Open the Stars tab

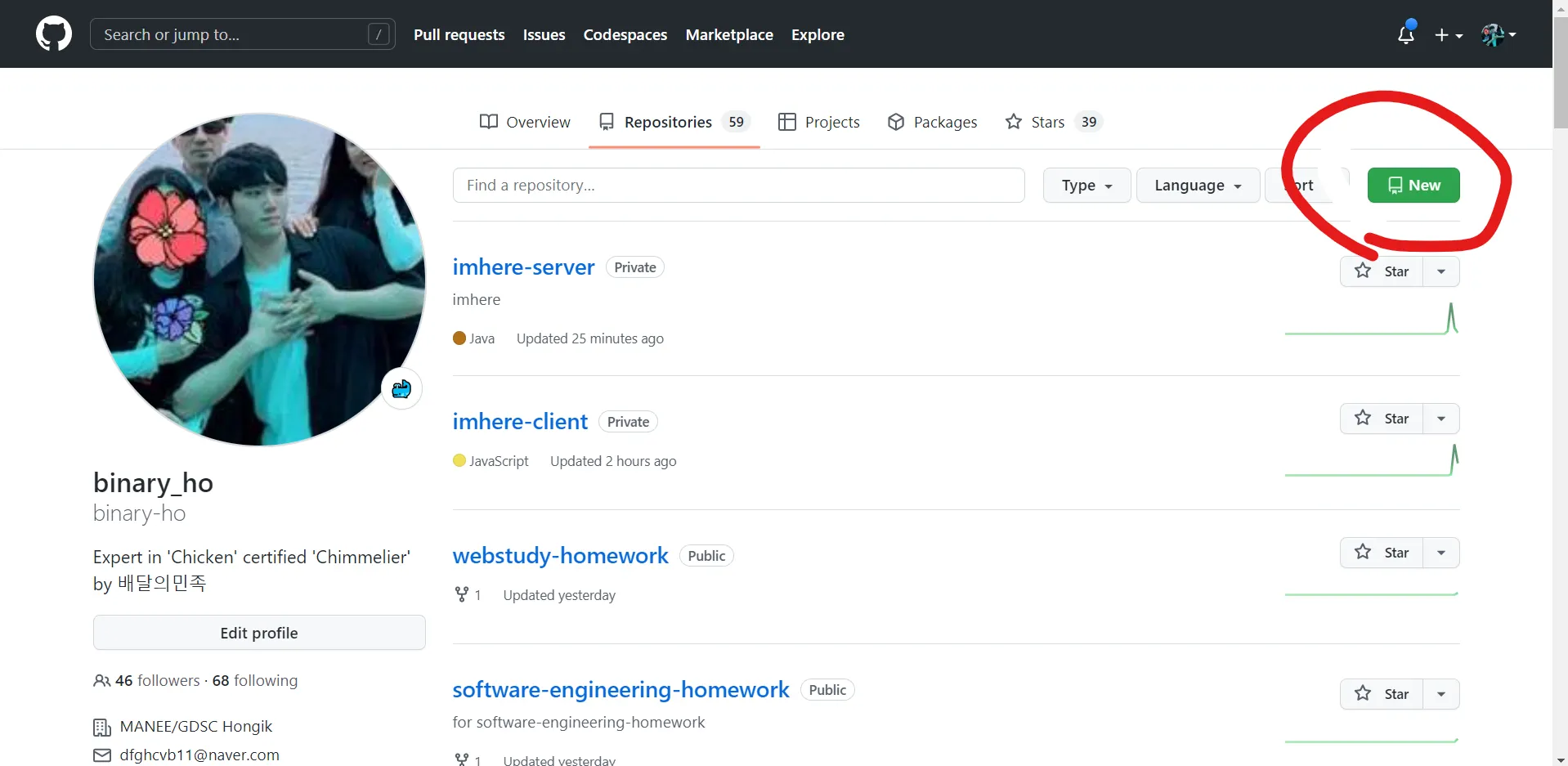tap(1053, 122)
